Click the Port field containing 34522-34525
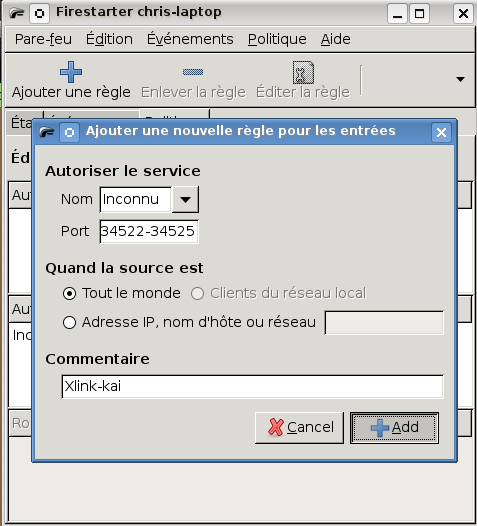The image size is (477, 526). click(x=149, y=231)
